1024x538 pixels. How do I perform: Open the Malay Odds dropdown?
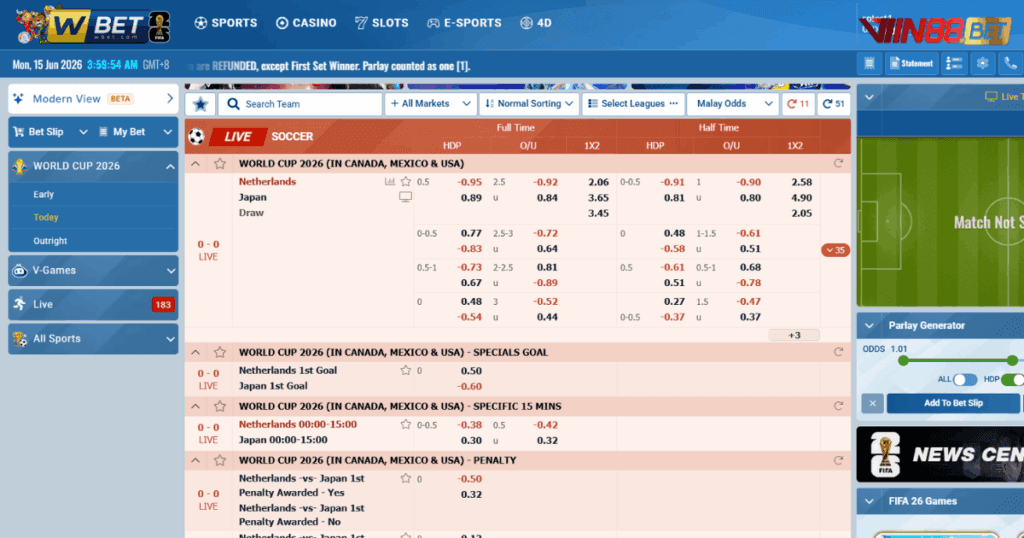point(733,104)
